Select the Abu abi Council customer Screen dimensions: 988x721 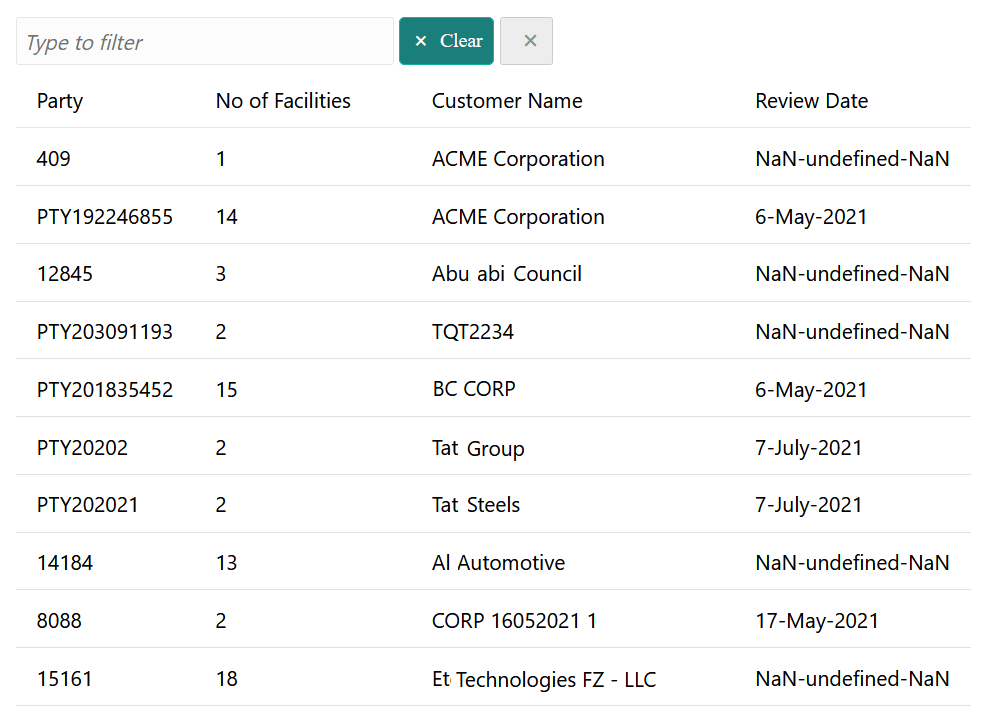tap(507, 274)
